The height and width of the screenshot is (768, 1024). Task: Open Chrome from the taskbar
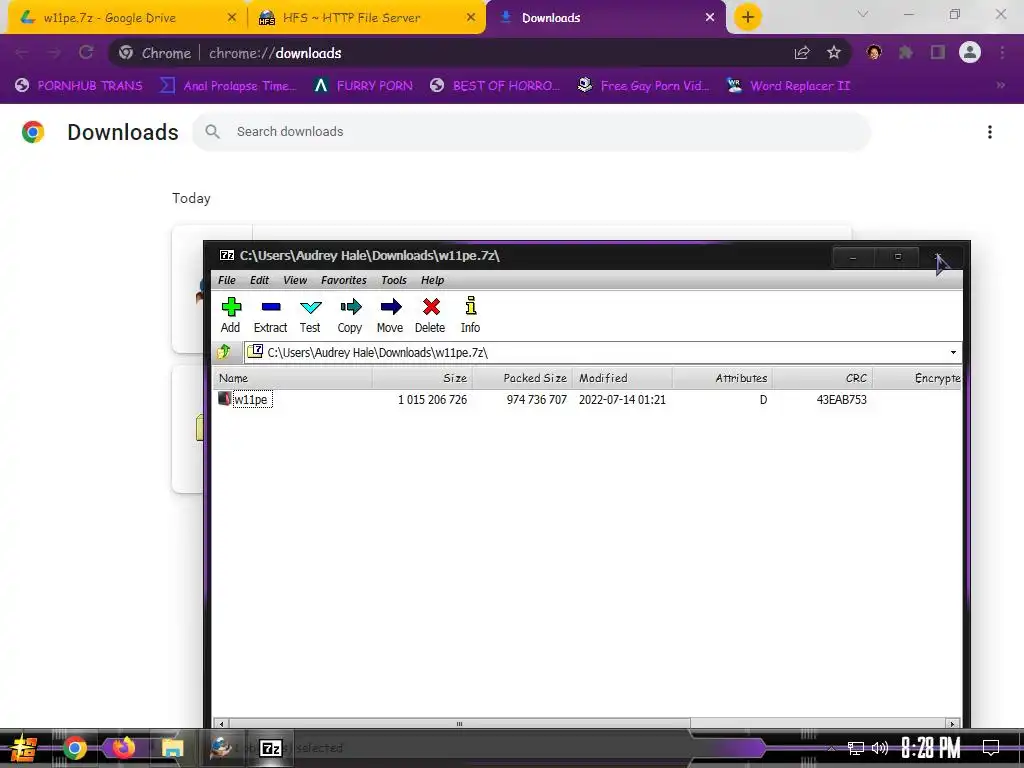point(74,748)
